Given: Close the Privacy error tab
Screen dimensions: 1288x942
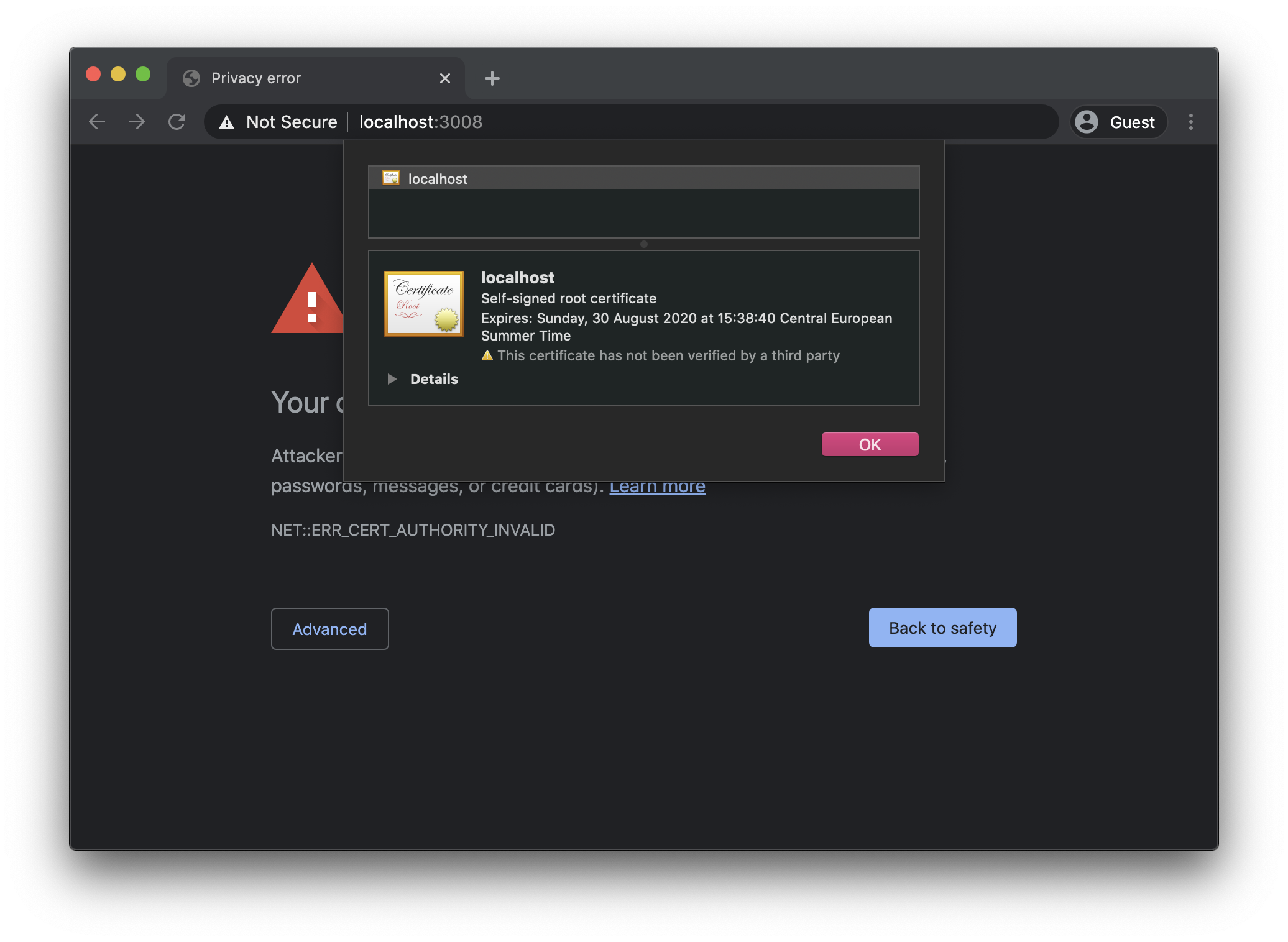Looking at the screenshot, I should pos(445,78).
